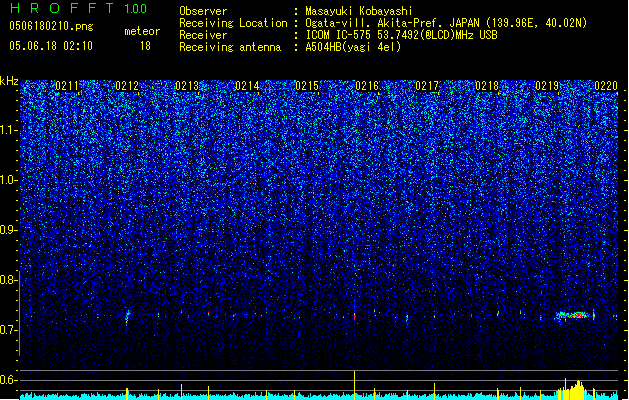The height and width of the screenshot is (400, 629).
Task: Click the yellow power hump near 0219
Action: [577, 390]
